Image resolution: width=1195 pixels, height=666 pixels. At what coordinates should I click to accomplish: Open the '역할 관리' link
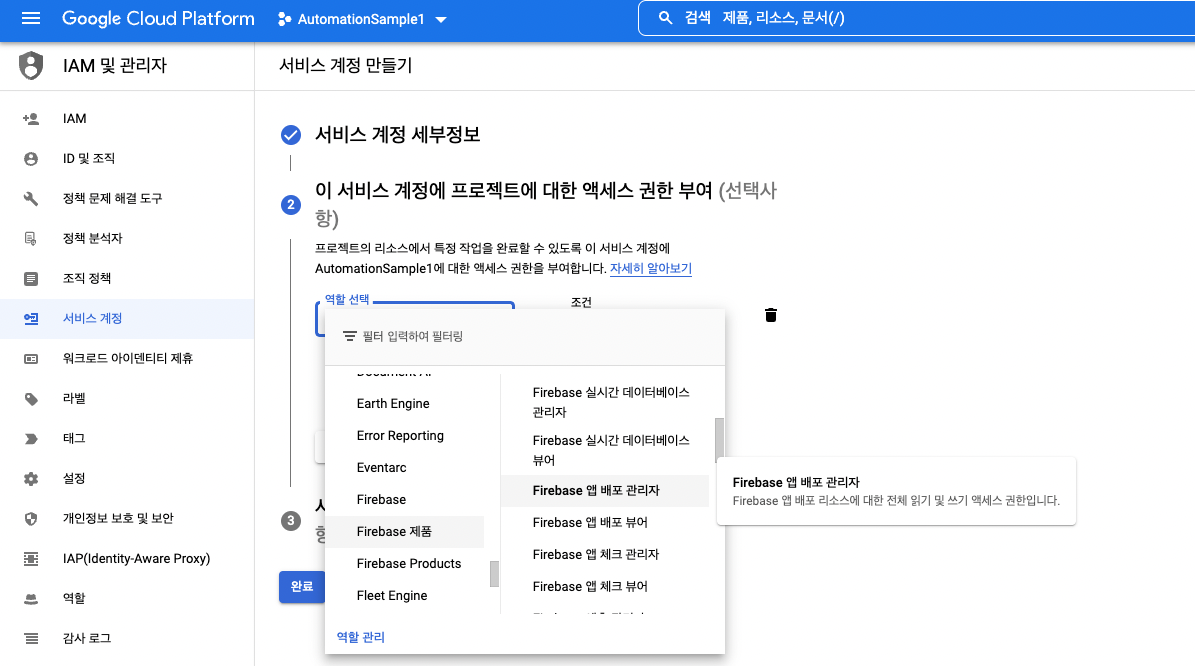click(360, 637)
